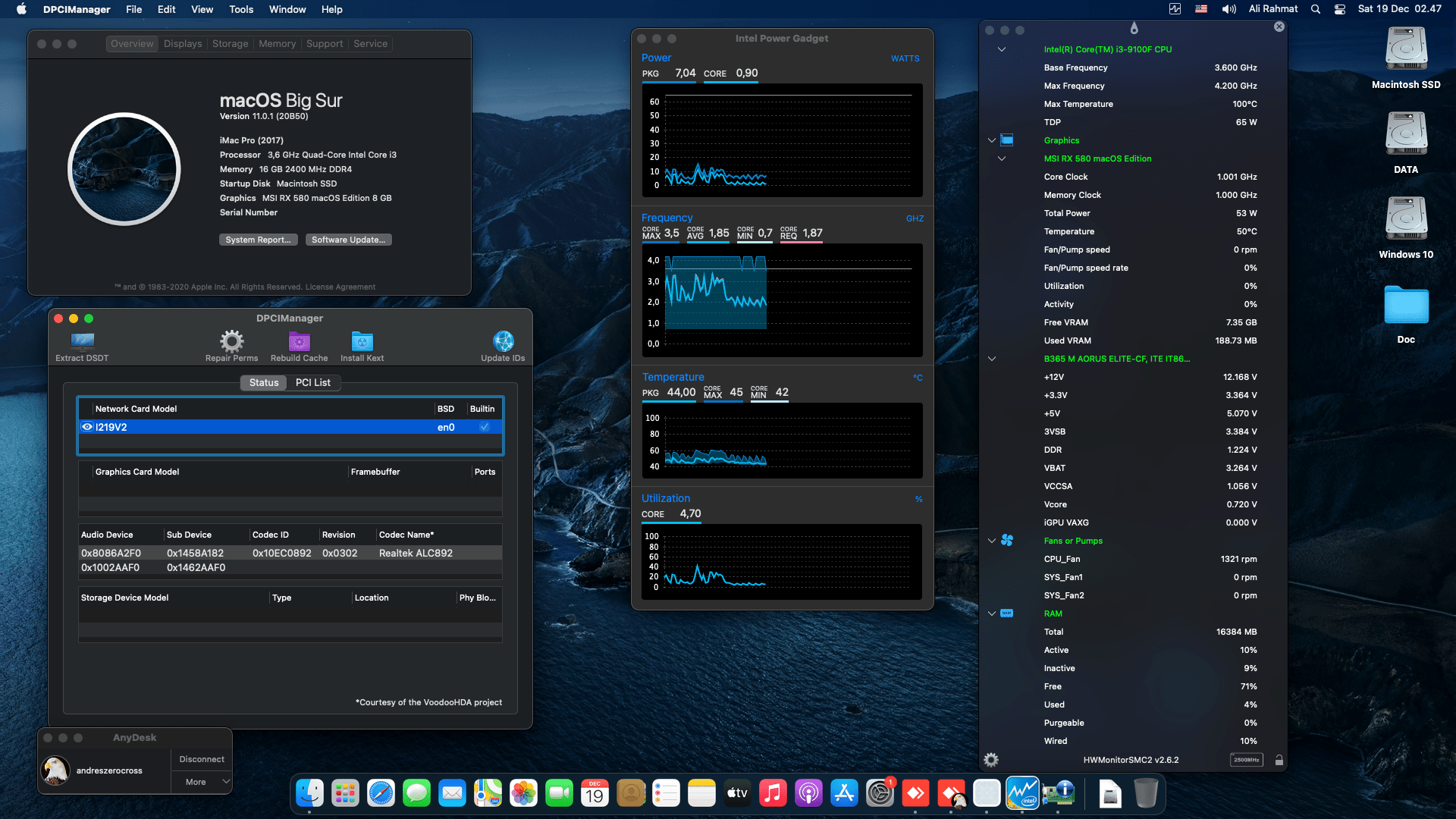Click the System Report button
Screen dimensions: 1456x819
coord(258,240)
